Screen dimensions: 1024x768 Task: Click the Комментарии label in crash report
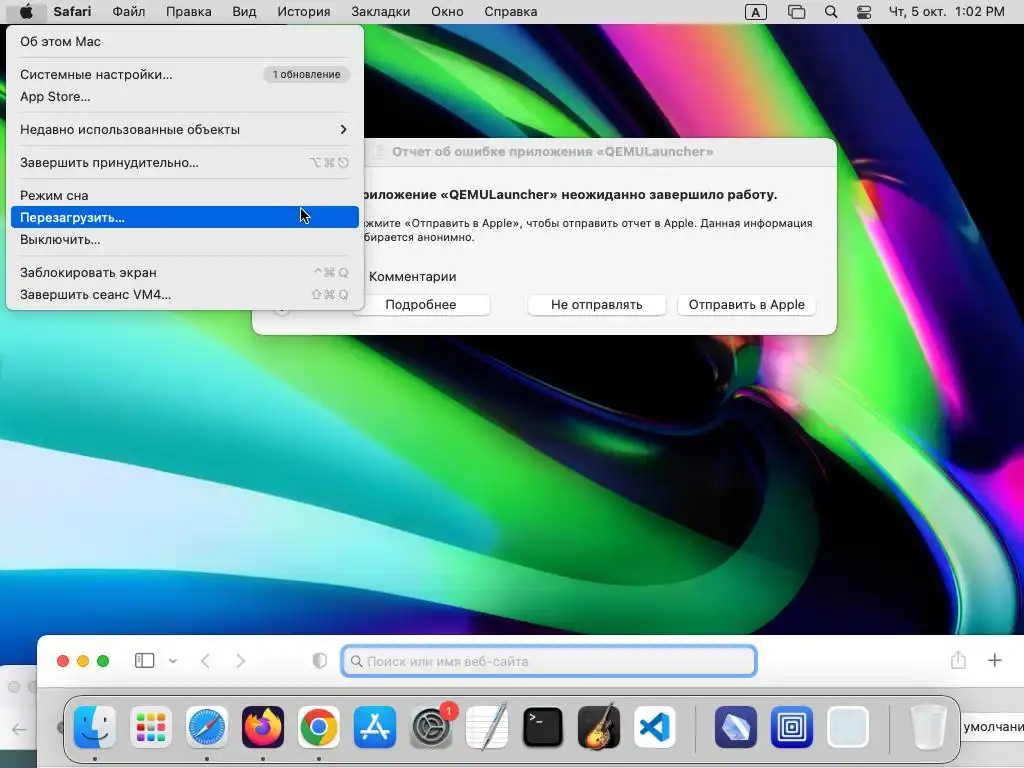(x=412, y=277)
